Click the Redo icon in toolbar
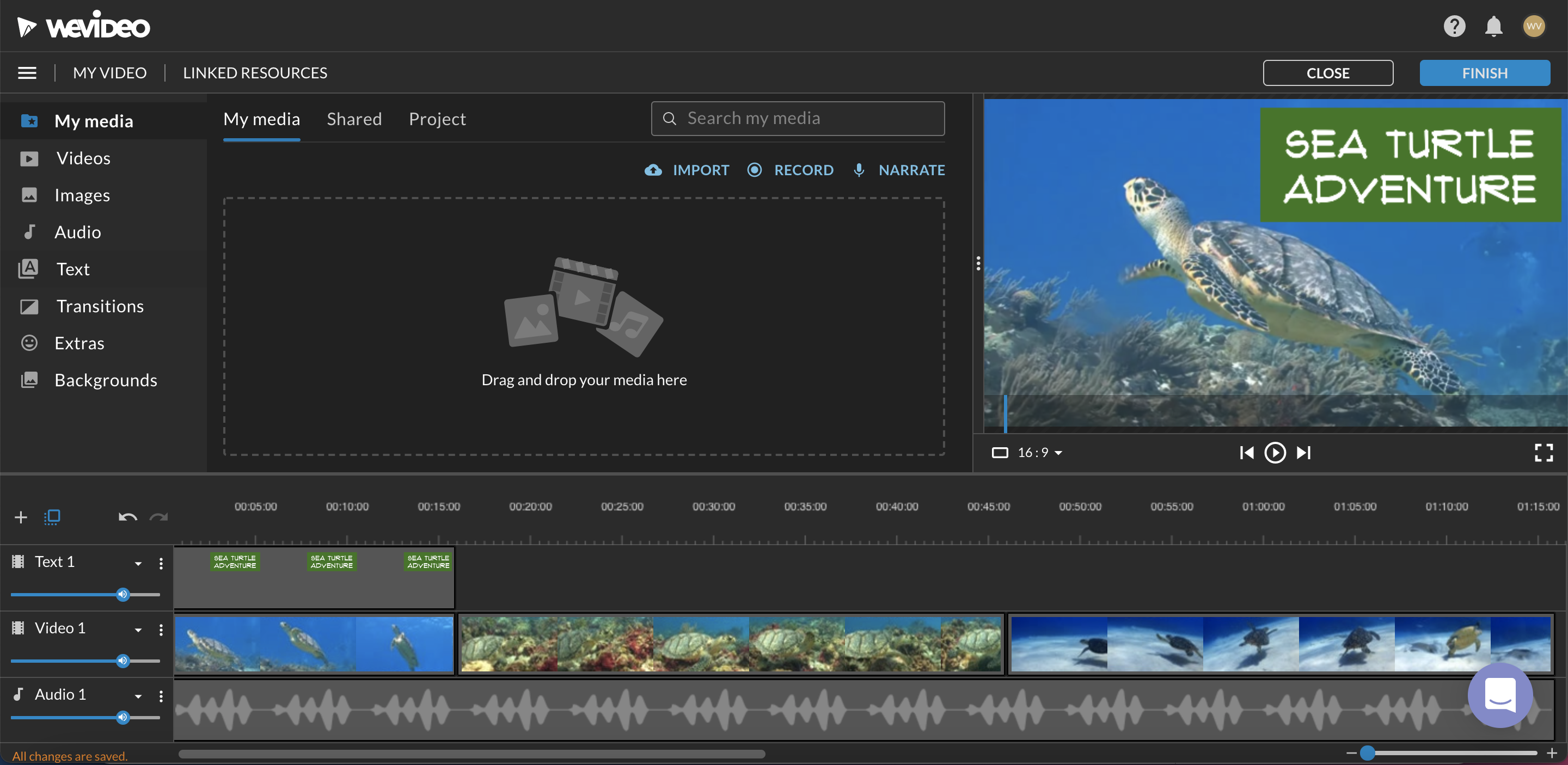Viewport: 1568px width, 765px height. tap(158, 517)
